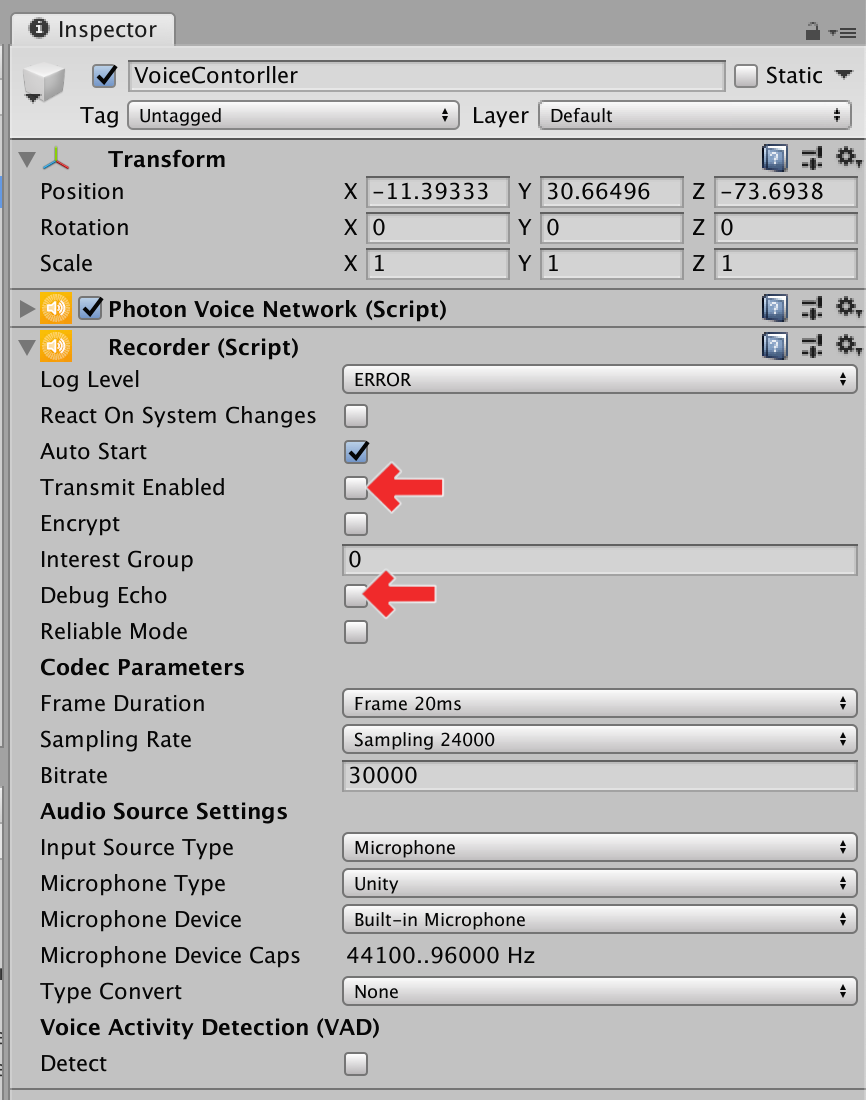Image resolution: width=866 pixels, height=1100 pixels.
Task: Click the Transform axes icon
Action: click(55, 159)
